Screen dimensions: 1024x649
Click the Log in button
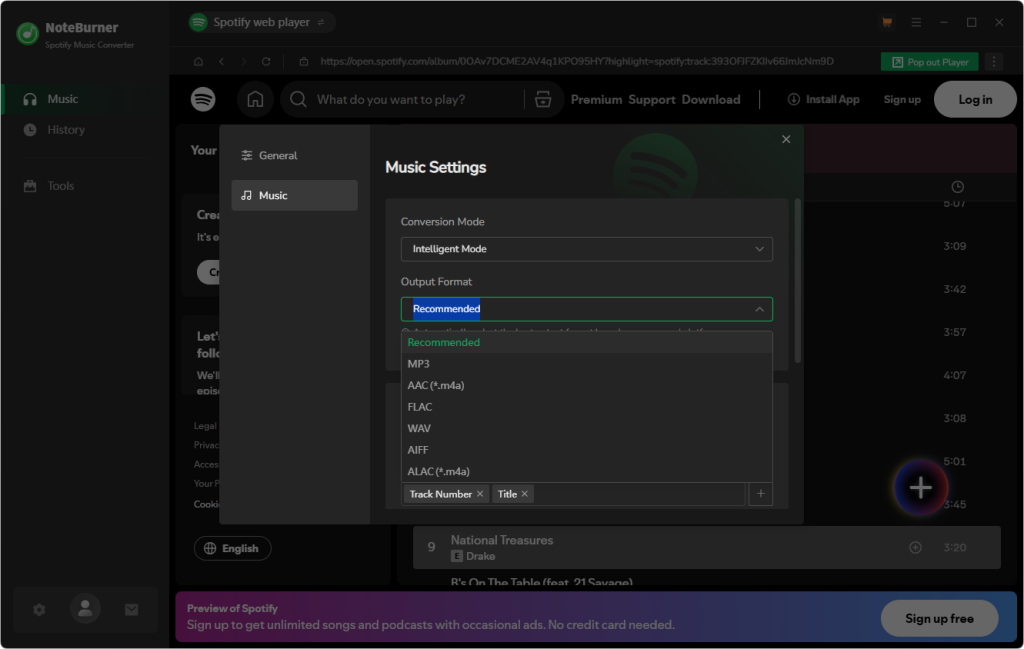tap(975, 99)
